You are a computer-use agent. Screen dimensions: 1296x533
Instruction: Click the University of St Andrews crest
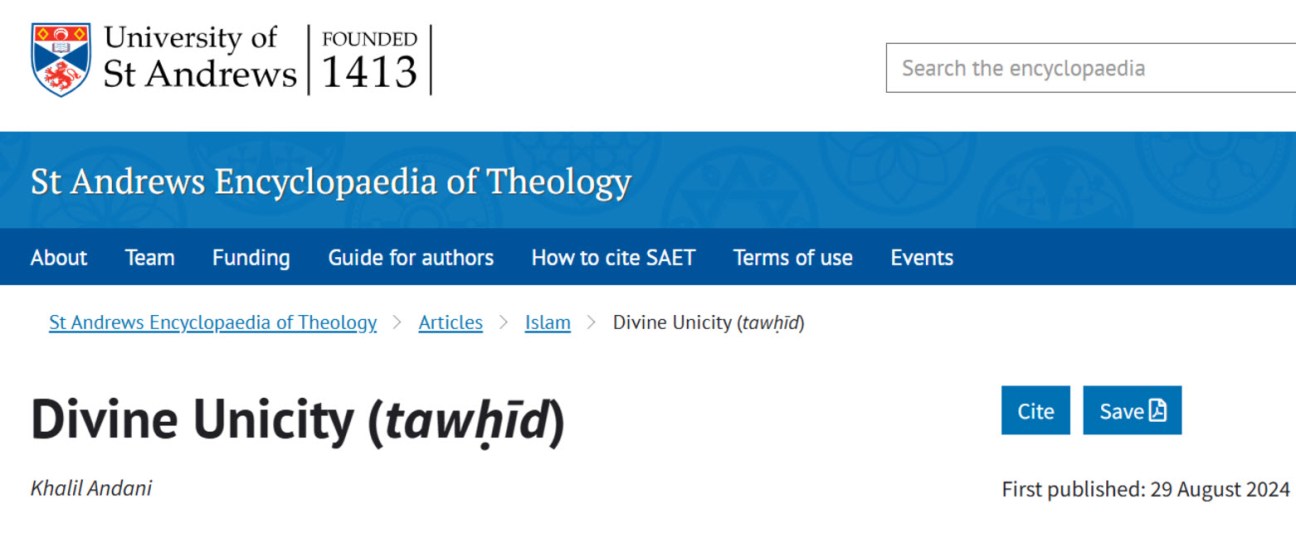pos(61,60)
